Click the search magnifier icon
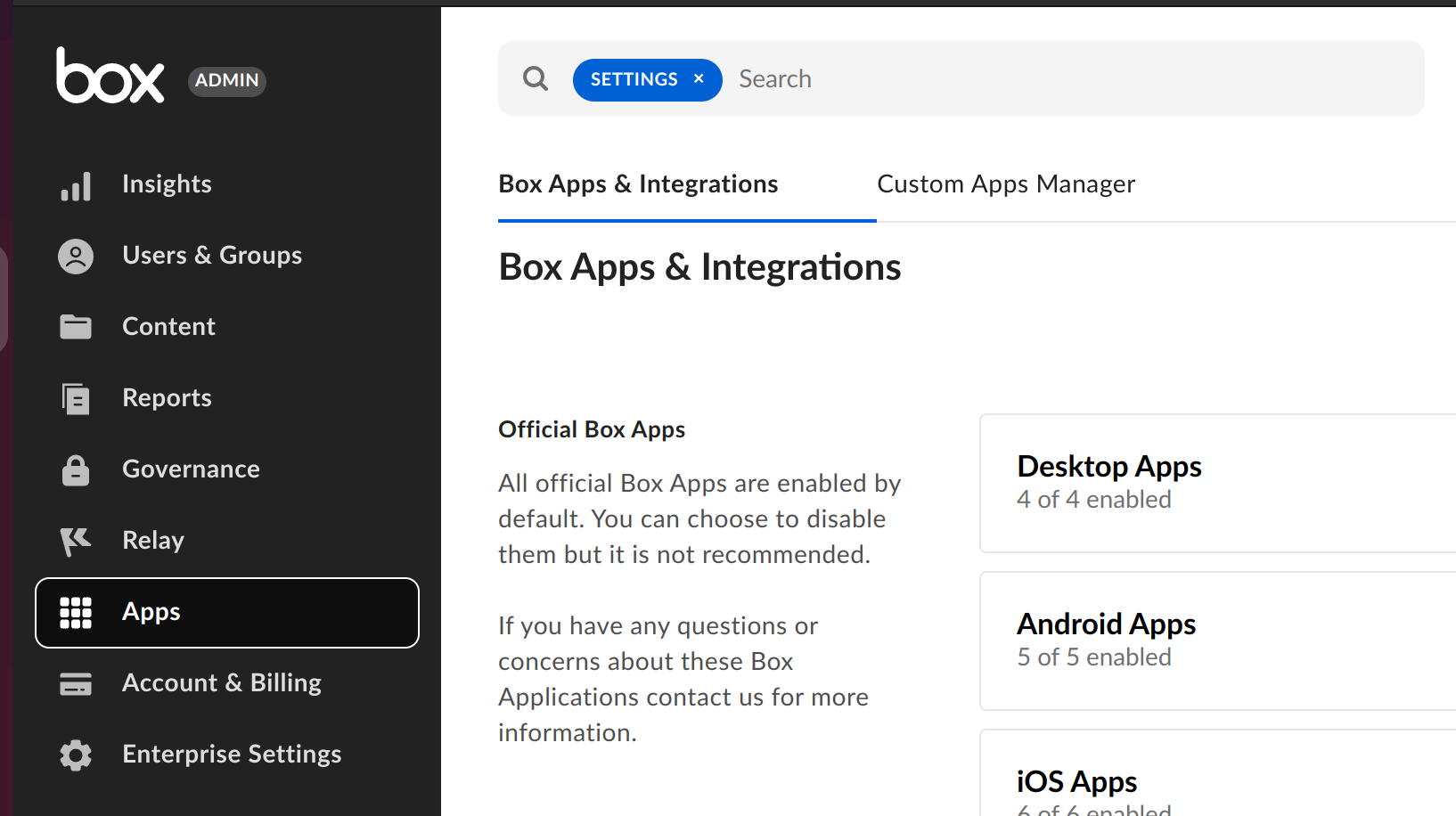The width and height of the screenshot is (1456, 816). click(x=535, y=78)
